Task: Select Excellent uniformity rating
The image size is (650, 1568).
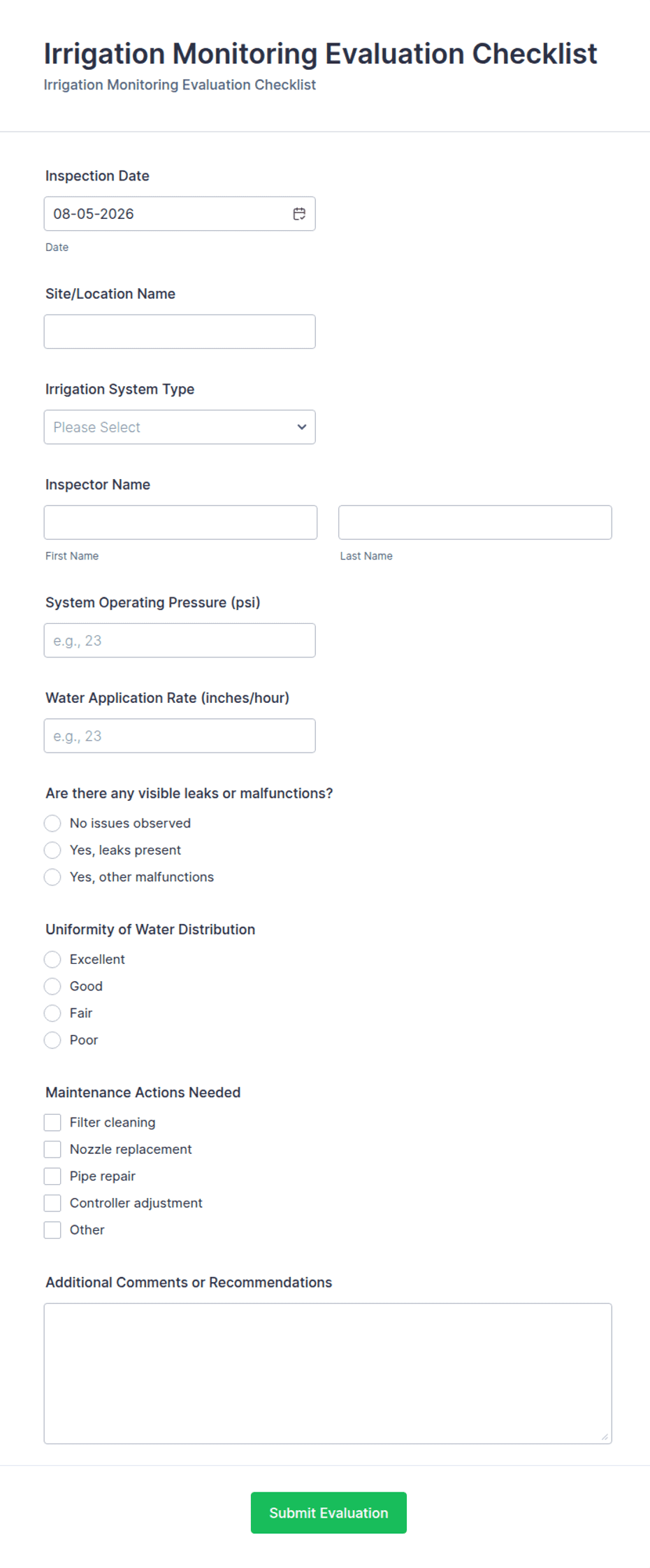Action: tap(52, 960)
